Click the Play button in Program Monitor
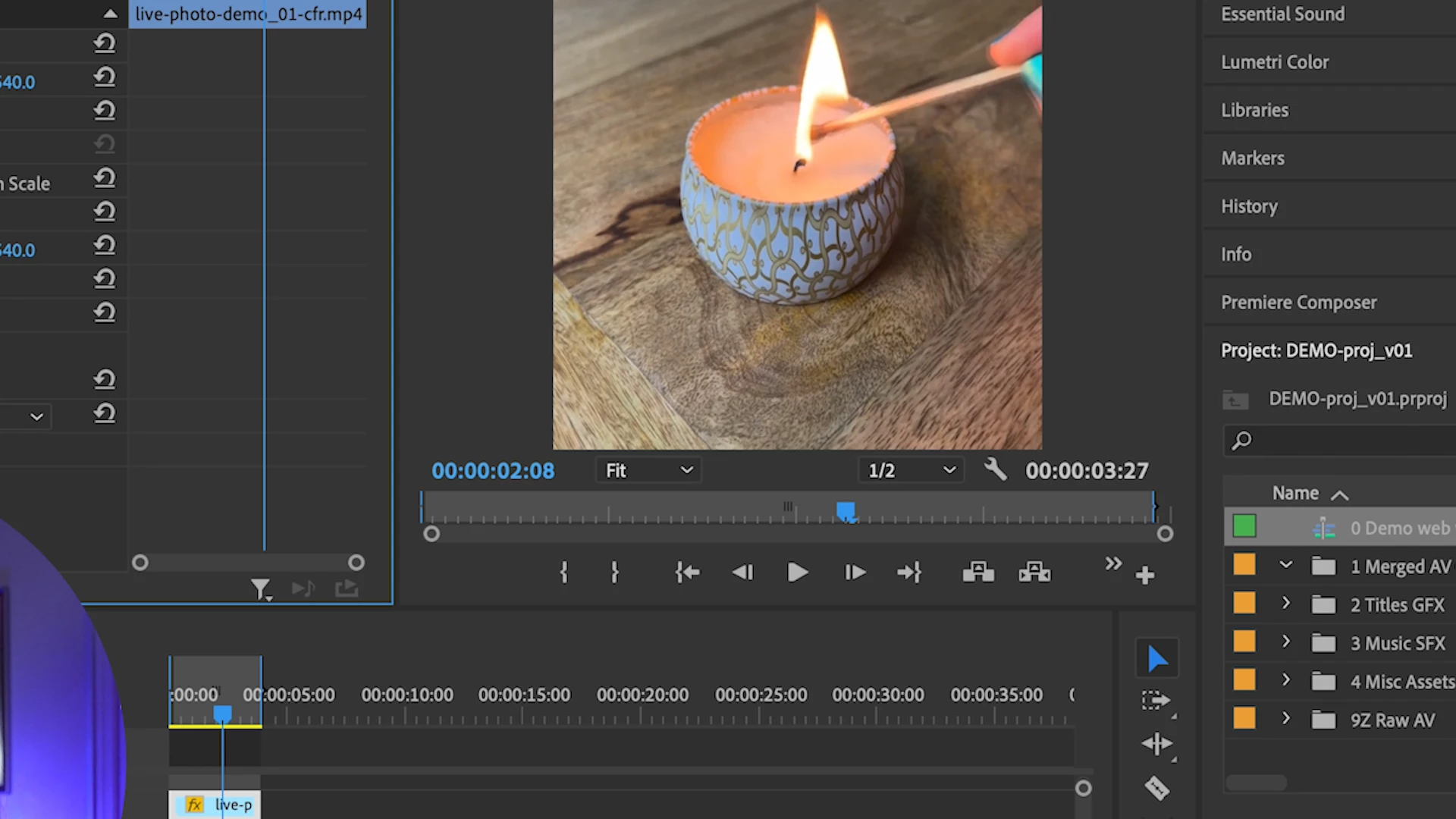 pyautogui.click(x=797, y=573)
